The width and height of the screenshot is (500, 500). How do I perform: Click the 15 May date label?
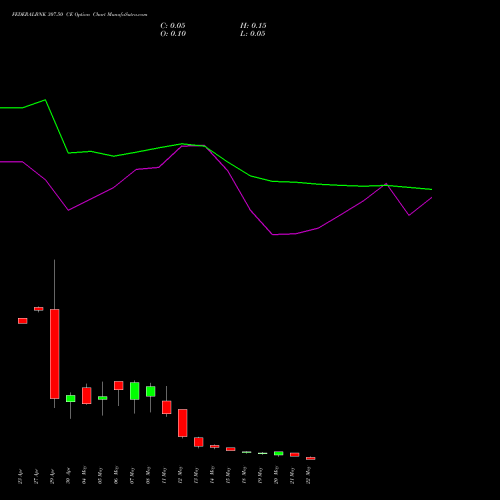point(228,475)
